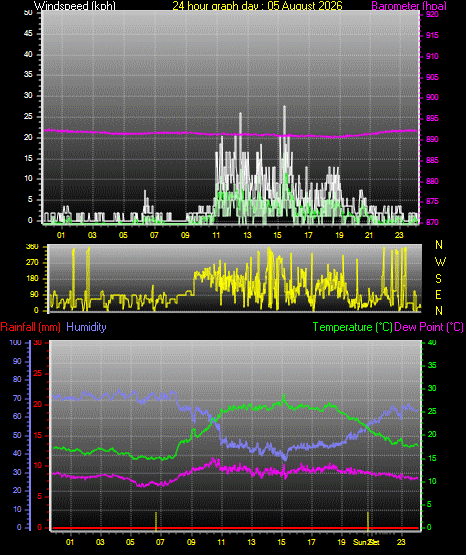Click the "24 hour graph day : 05 August 2026" title
466x555 pixels.
pos(257,6)
